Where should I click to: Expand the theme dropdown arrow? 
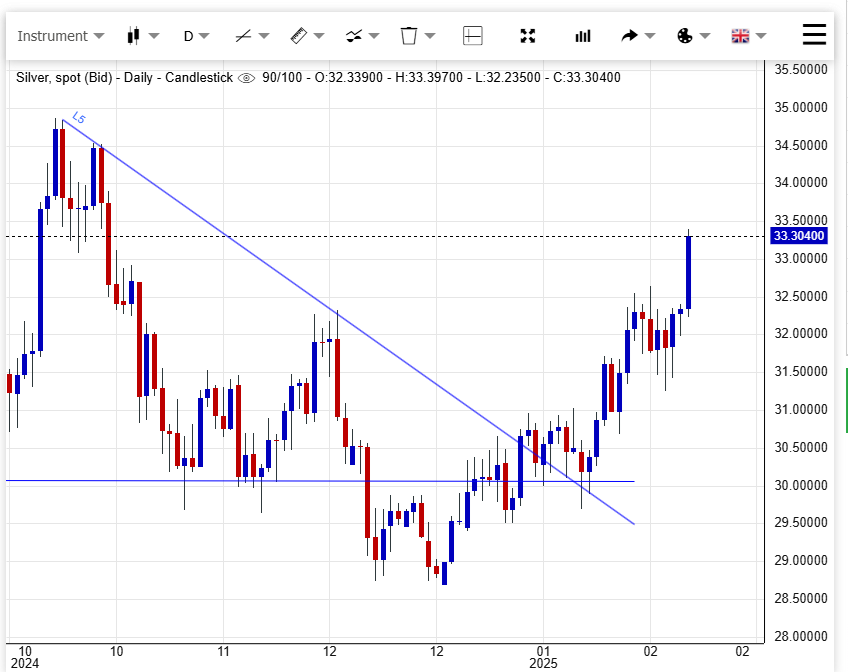pos(705,36)
